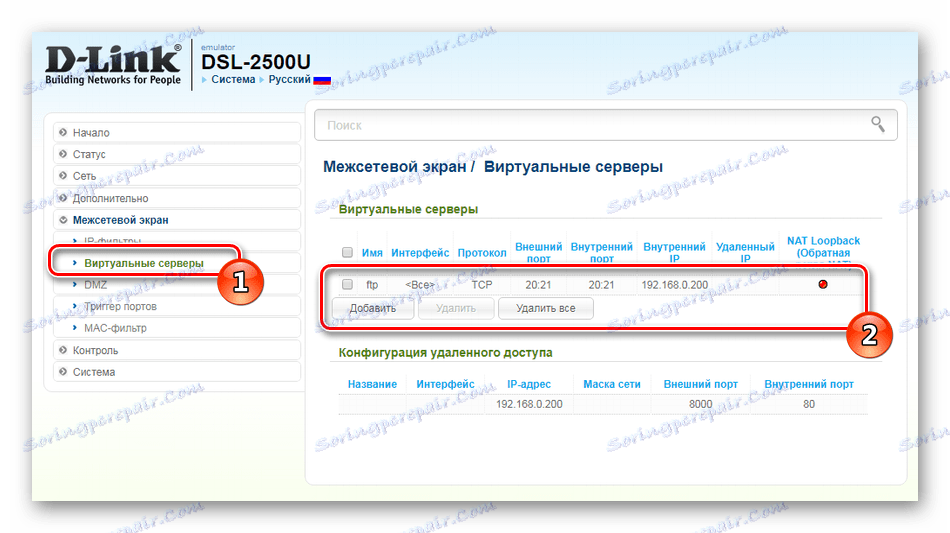Click the 192.168.0.200 remote access IP cell
950x533 pixels.
[x=529, y=404]
